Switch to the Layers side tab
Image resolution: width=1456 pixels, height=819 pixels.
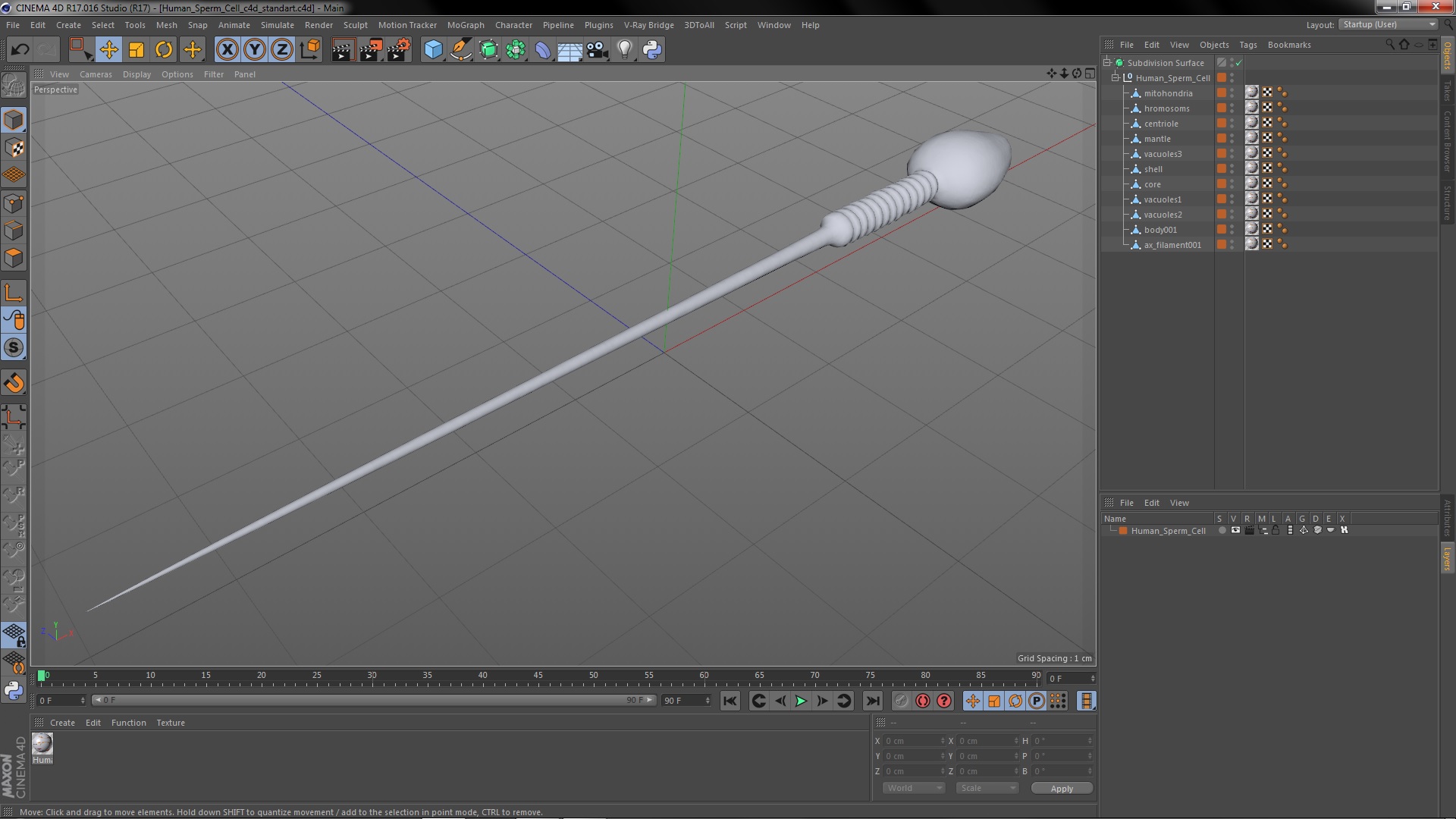click(x=1447, y=558)
